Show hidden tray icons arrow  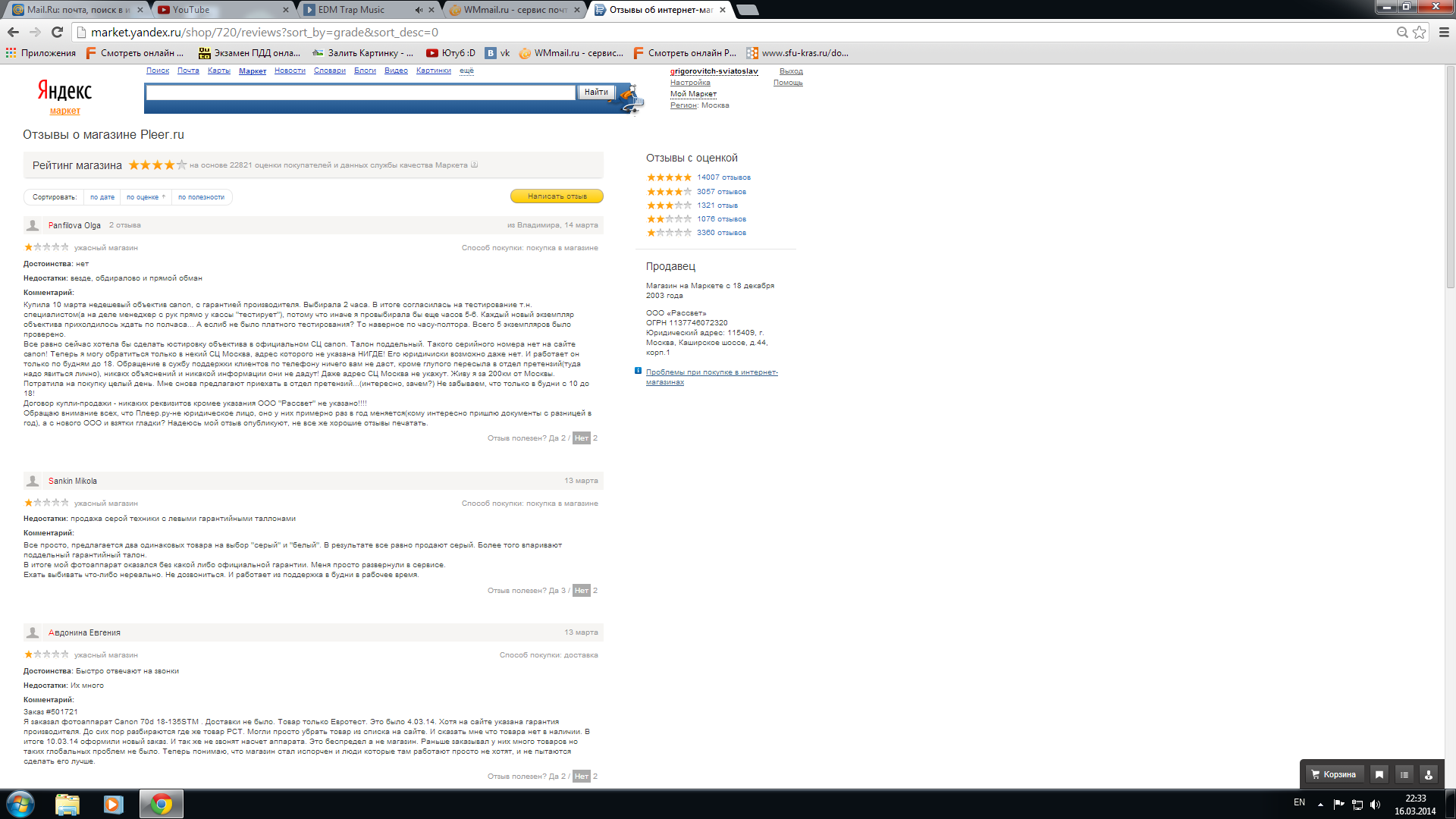pyautogui.click(x=1320, y=804)
